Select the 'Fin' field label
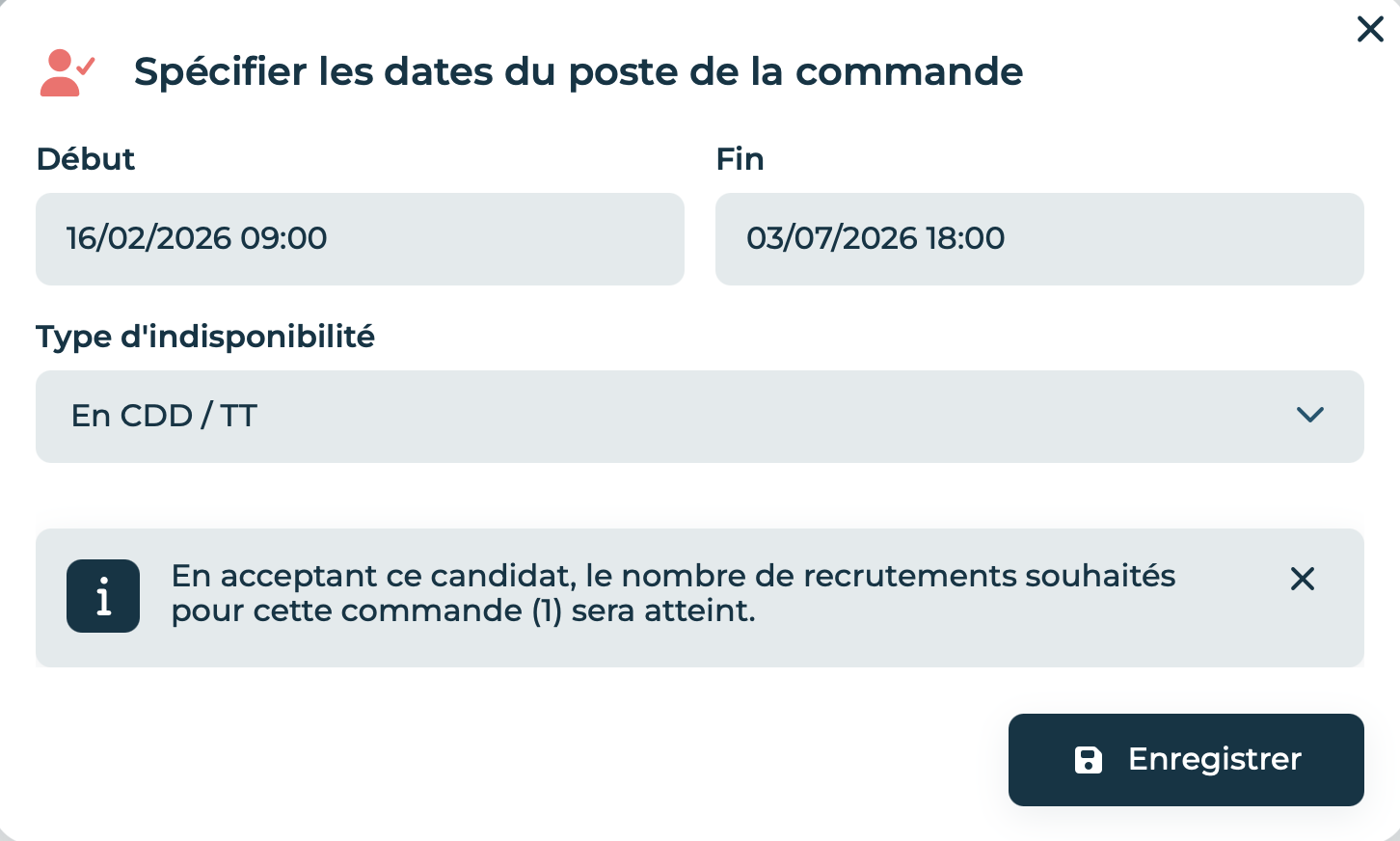This screenshot has width=1400, height=841. [740, 159]
